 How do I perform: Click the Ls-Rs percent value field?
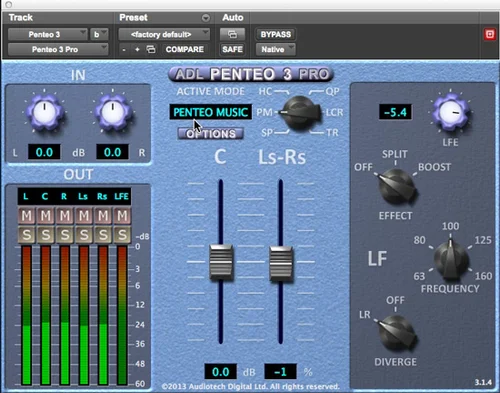[x=280, y=372]
